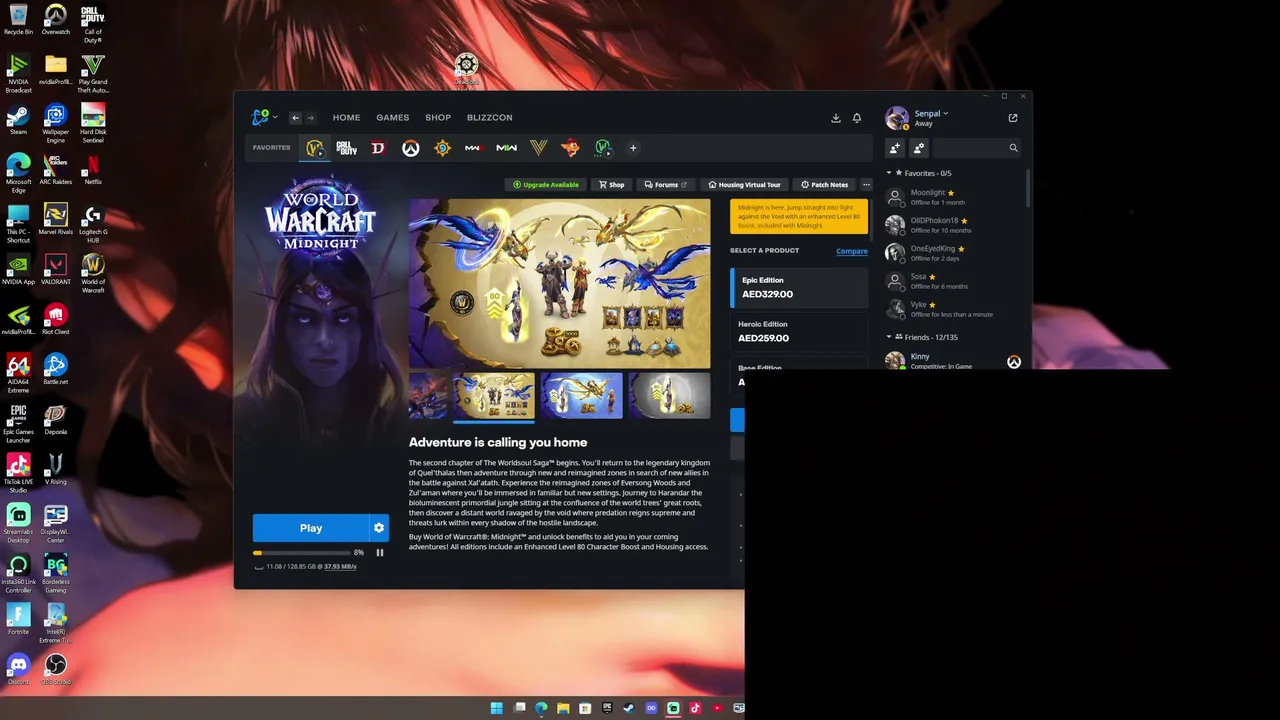This screenshot has height=720, width=1280.
Task: Open the SHOP tab
Action: point(438,118)
